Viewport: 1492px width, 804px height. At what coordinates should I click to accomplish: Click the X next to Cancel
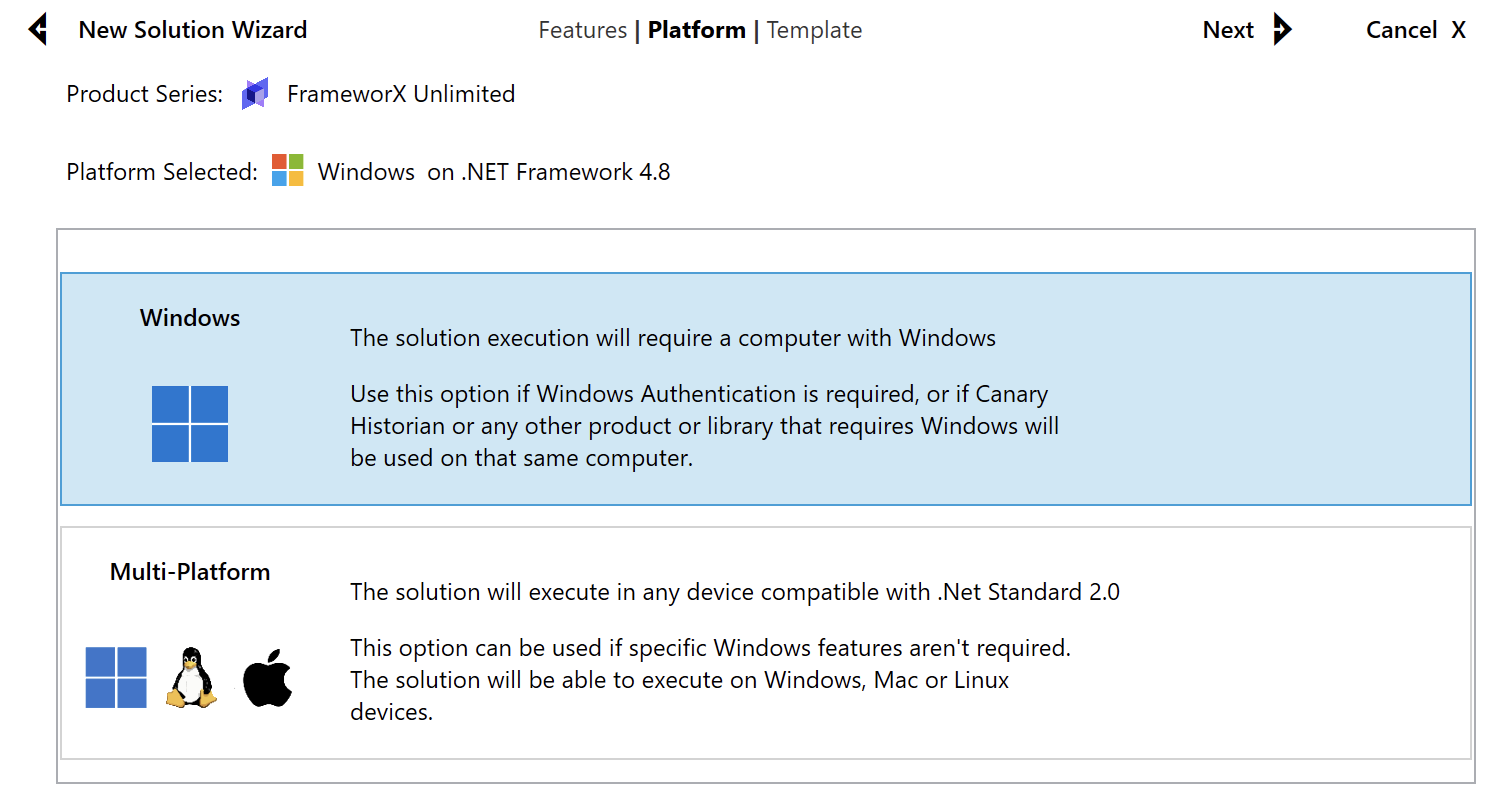[x=1459, y=30]
